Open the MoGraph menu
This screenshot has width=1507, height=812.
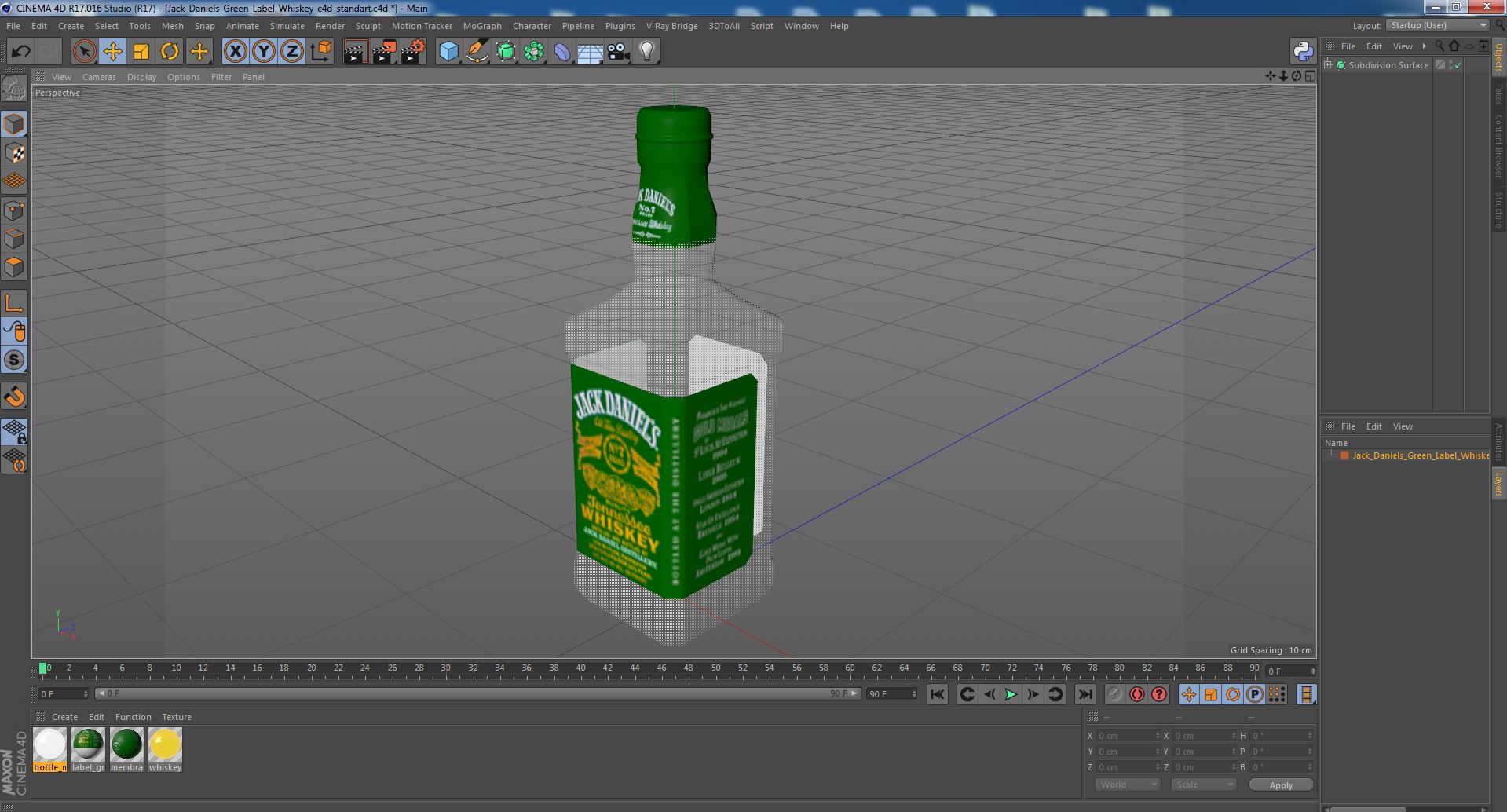(x=482, y=26)
